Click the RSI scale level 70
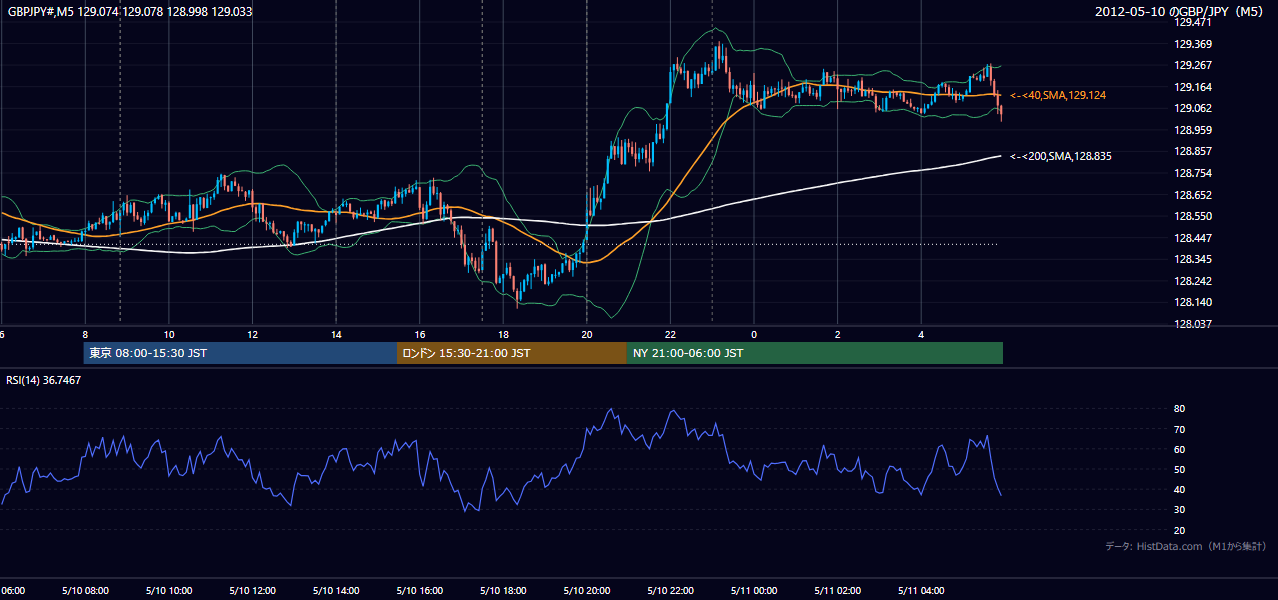 1180,429
